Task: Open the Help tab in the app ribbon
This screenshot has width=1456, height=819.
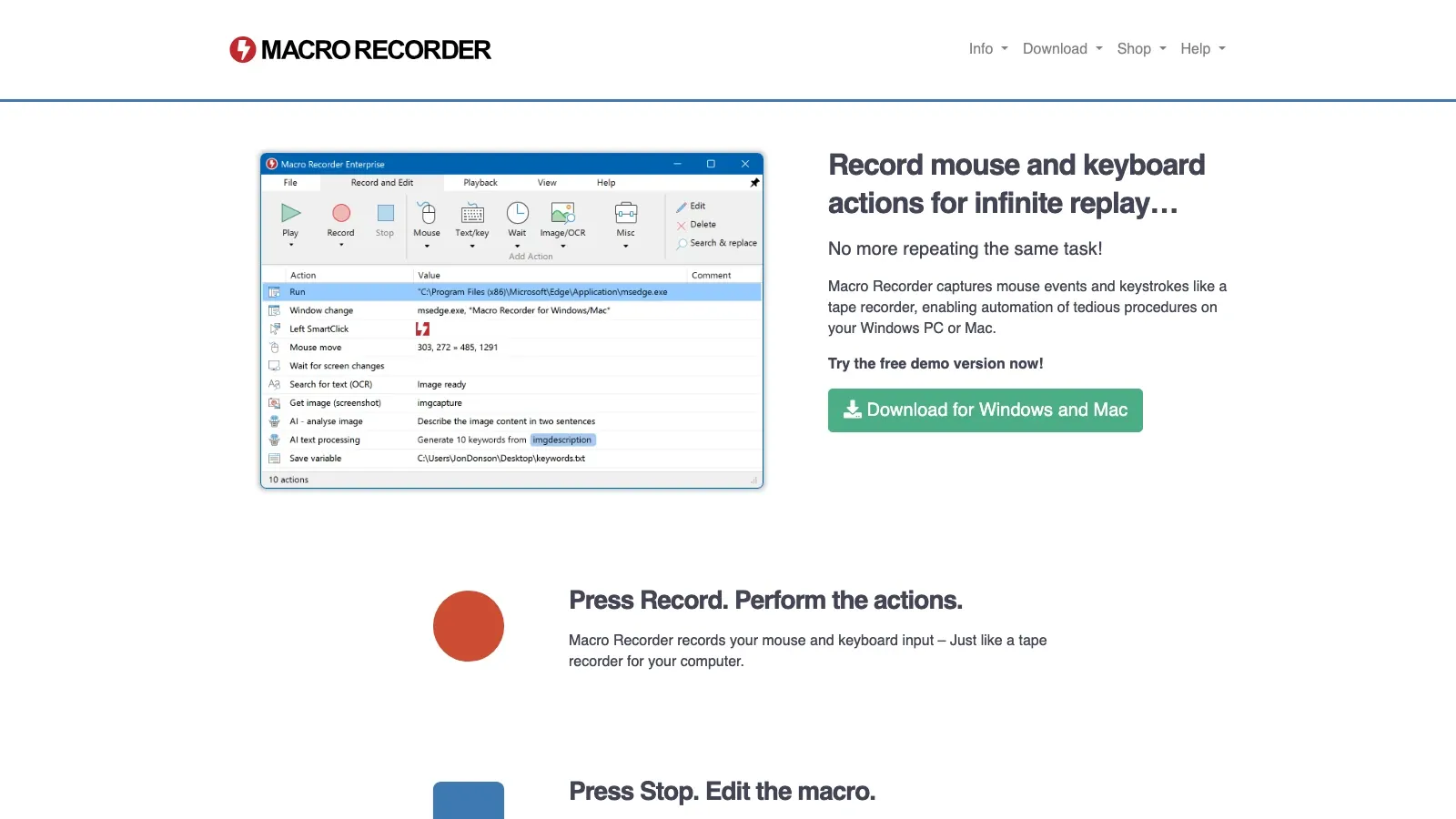Action: click(606, 183)
